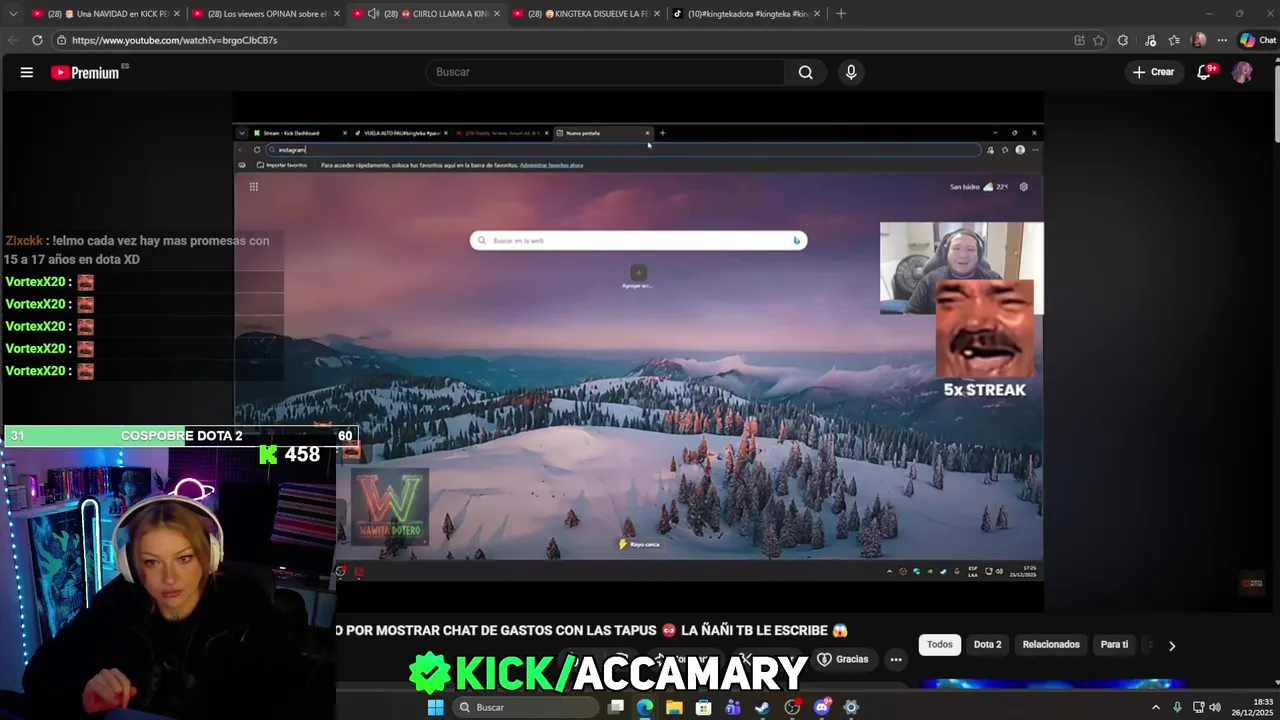The image size is (1280, 720).
Task: Open Copilot Chat button
Action: click(x=1258, y=40)
